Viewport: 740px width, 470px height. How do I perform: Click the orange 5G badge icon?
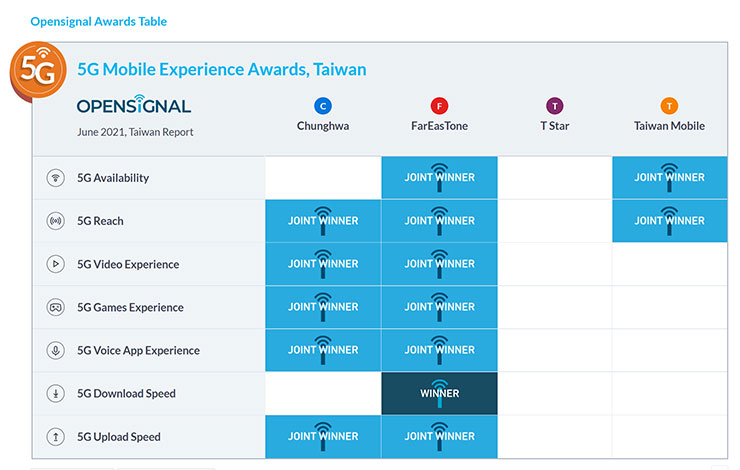[x=38, y=69]
